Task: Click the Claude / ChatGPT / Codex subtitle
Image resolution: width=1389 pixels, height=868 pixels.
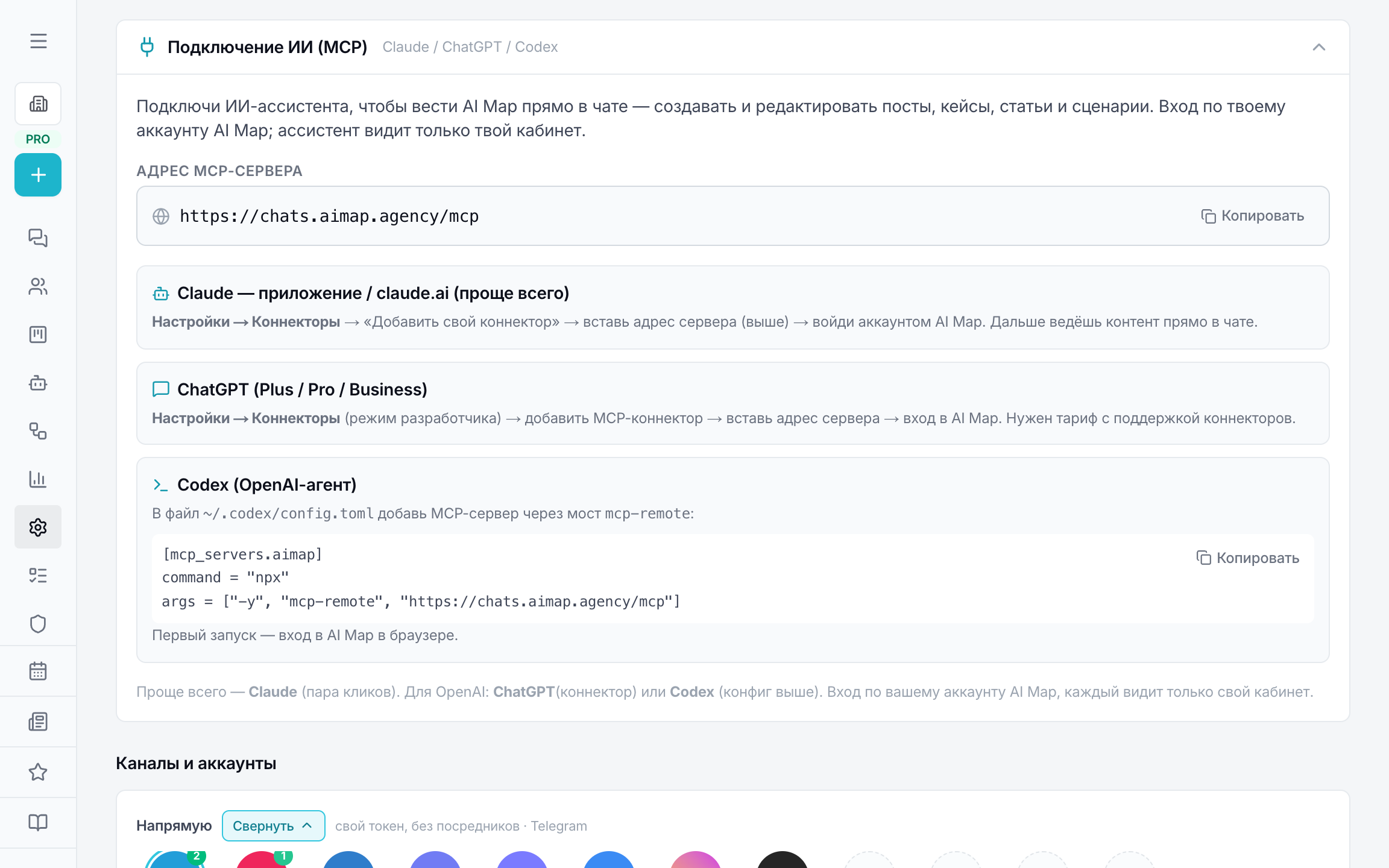Action: [x=470, y=47]
